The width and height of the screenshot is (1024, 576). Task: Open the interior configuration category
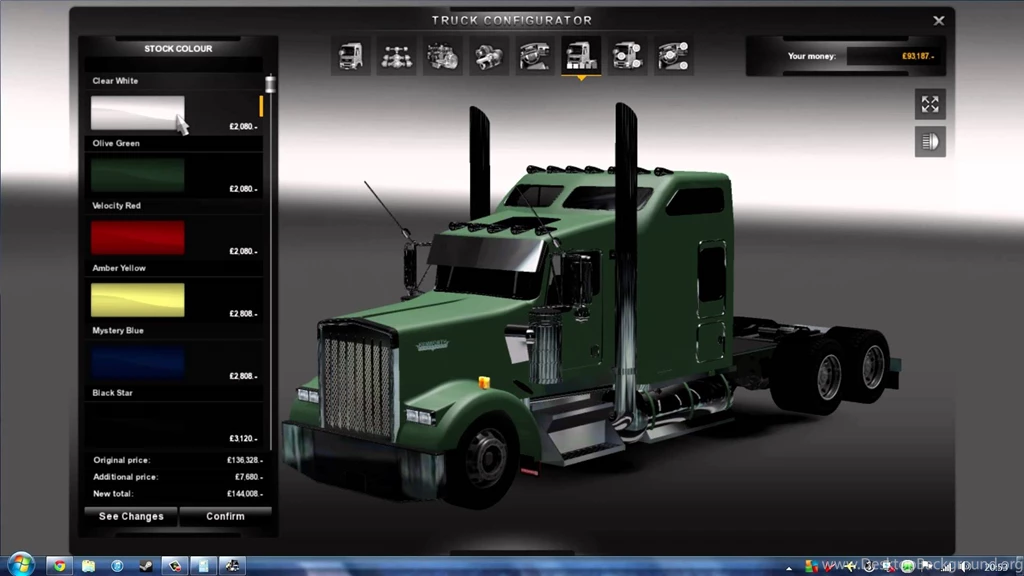(x=535, y=56)
